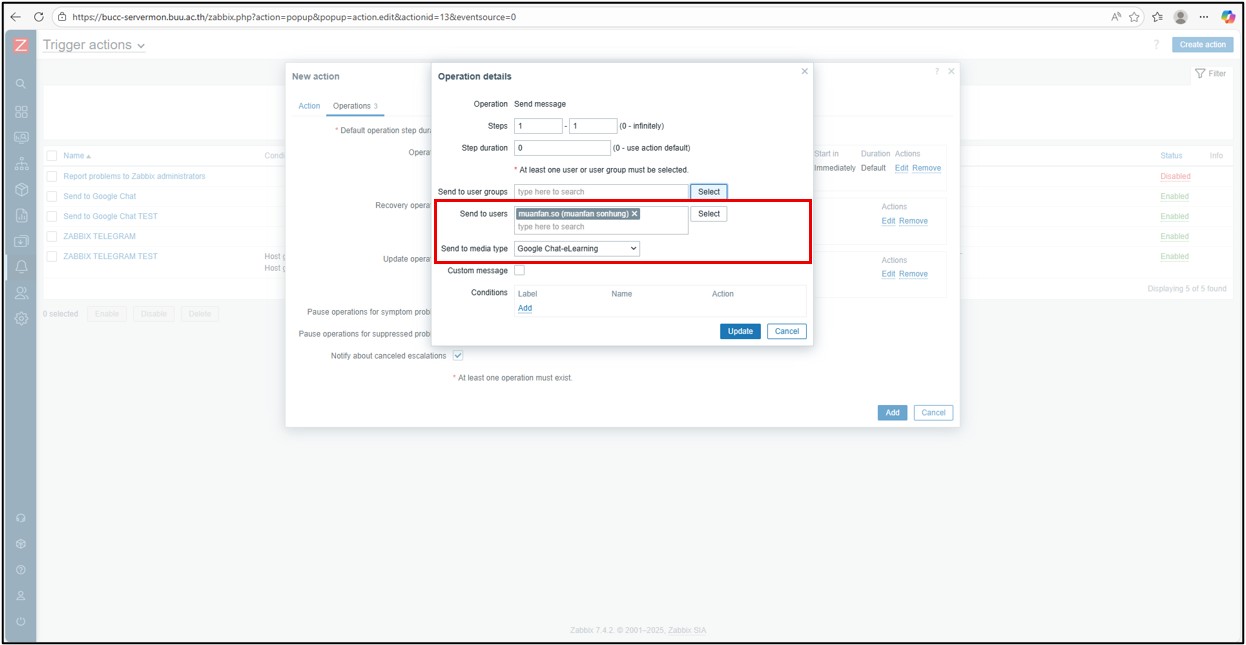Viewport: 1246px width, 645px height.
Task: Click Select next to Send to user groups
Action: point(708,191)
